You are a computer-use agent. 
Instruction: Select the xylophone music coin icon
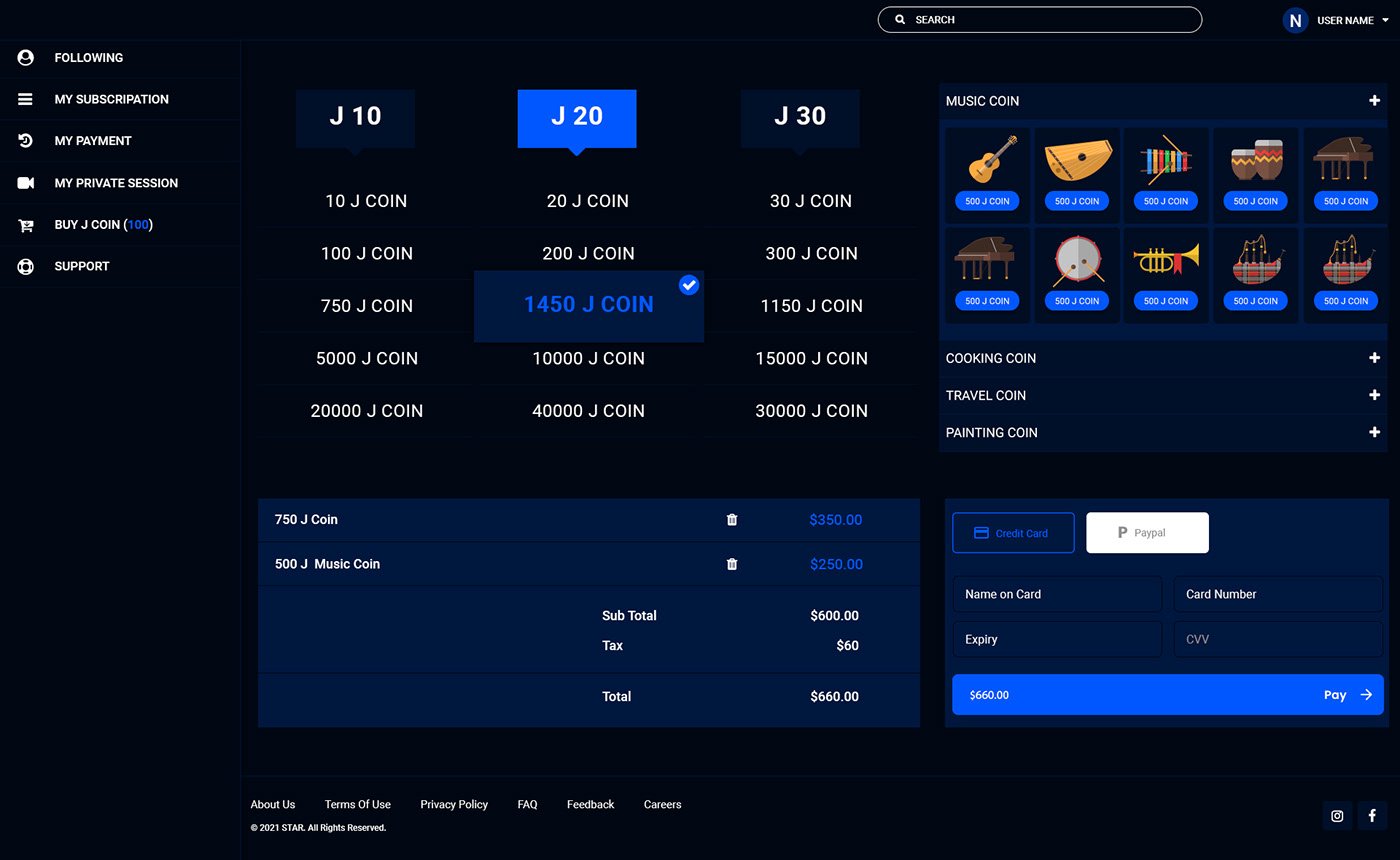click(1165, 160)
